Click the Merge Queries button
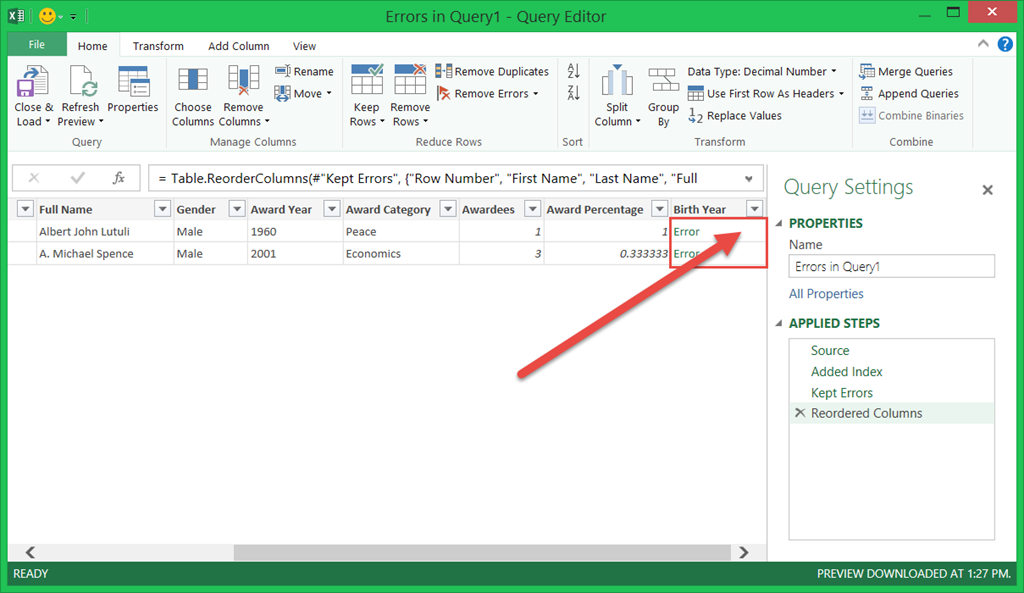1024x593 pixels. coord(906,72)
